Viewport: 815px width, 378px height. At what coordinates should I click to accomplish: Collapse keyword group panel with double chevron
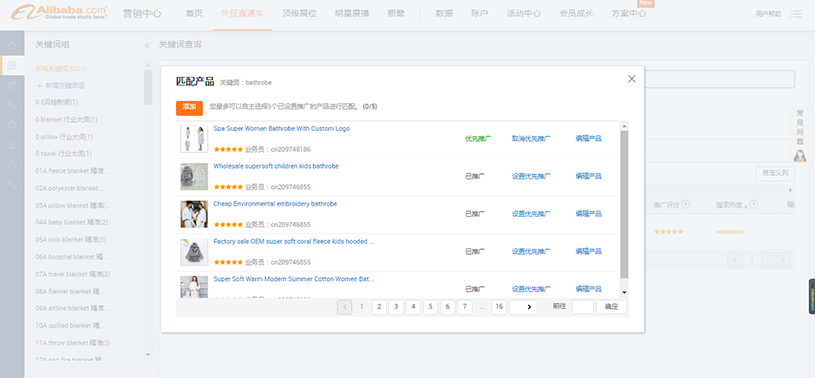147,46
